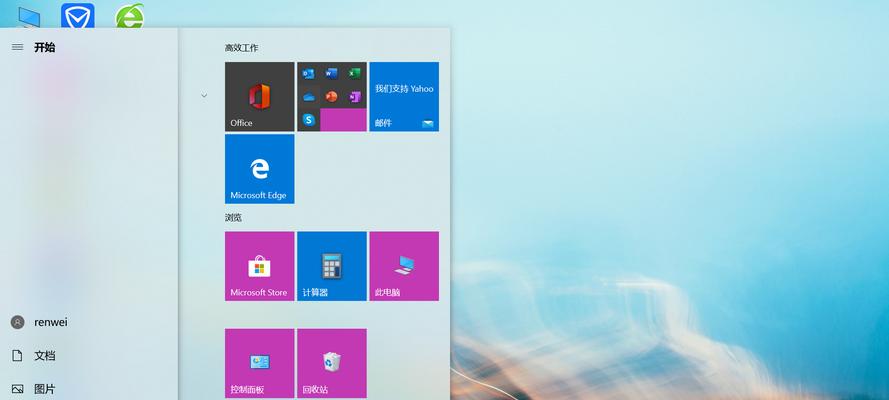Screen dimensions: 889x400
Task: Open OneNote in the Office apps tile
Action: pos(355,97)
